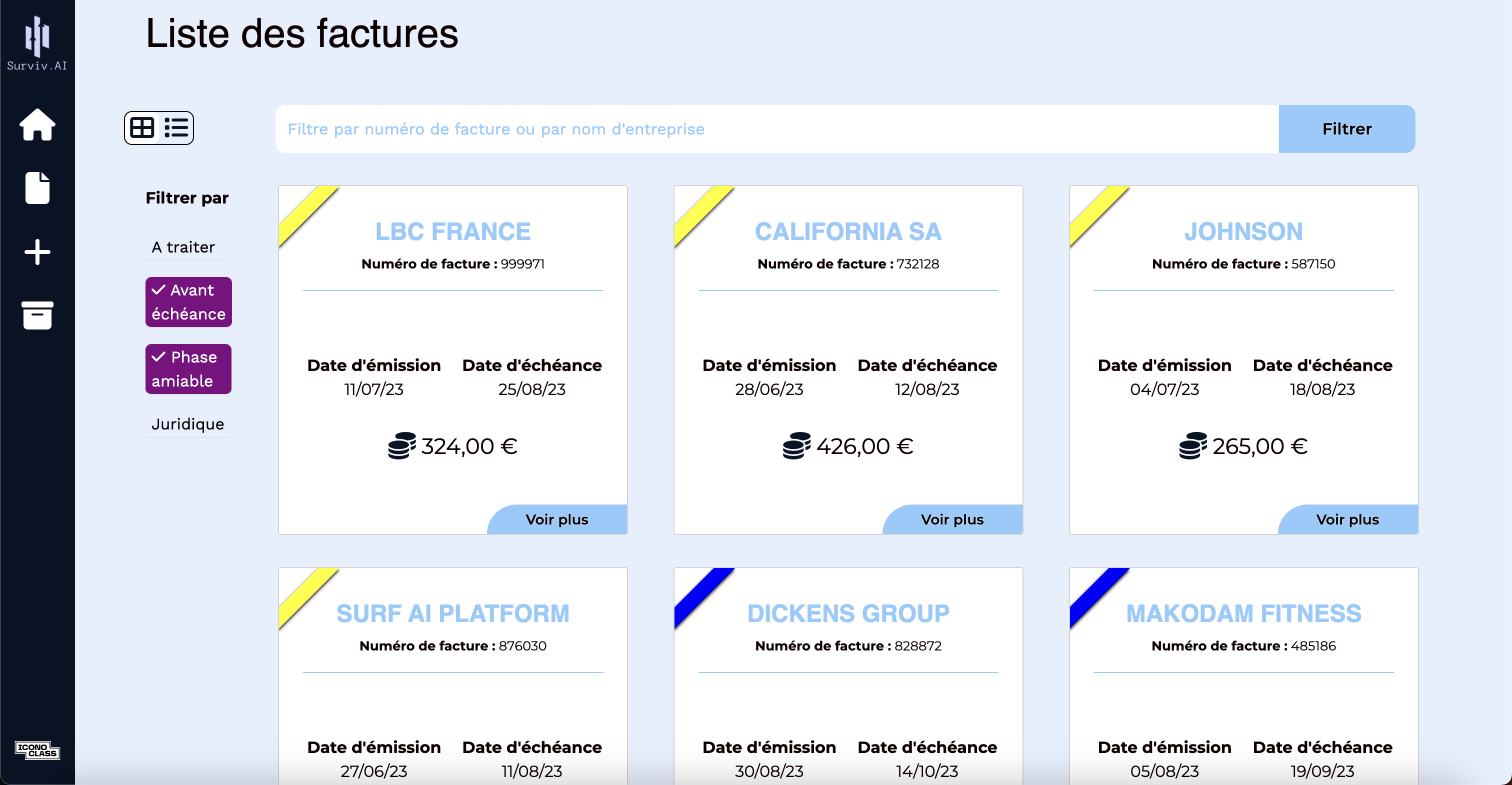Click invoice number 485186
1512x785 pixels.
coord(1313,646)
